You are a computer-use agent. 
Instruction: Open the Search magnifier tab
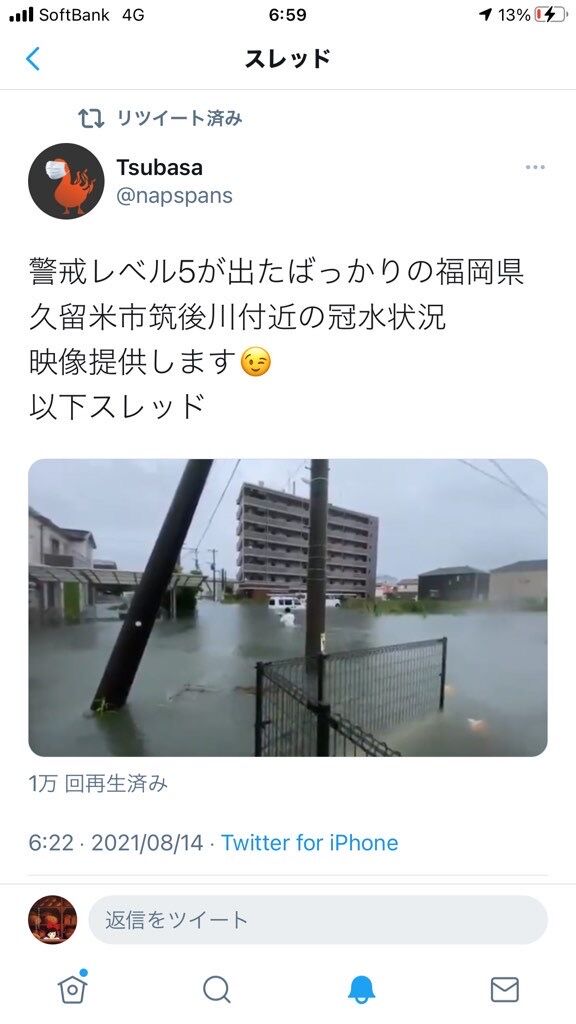216,989
